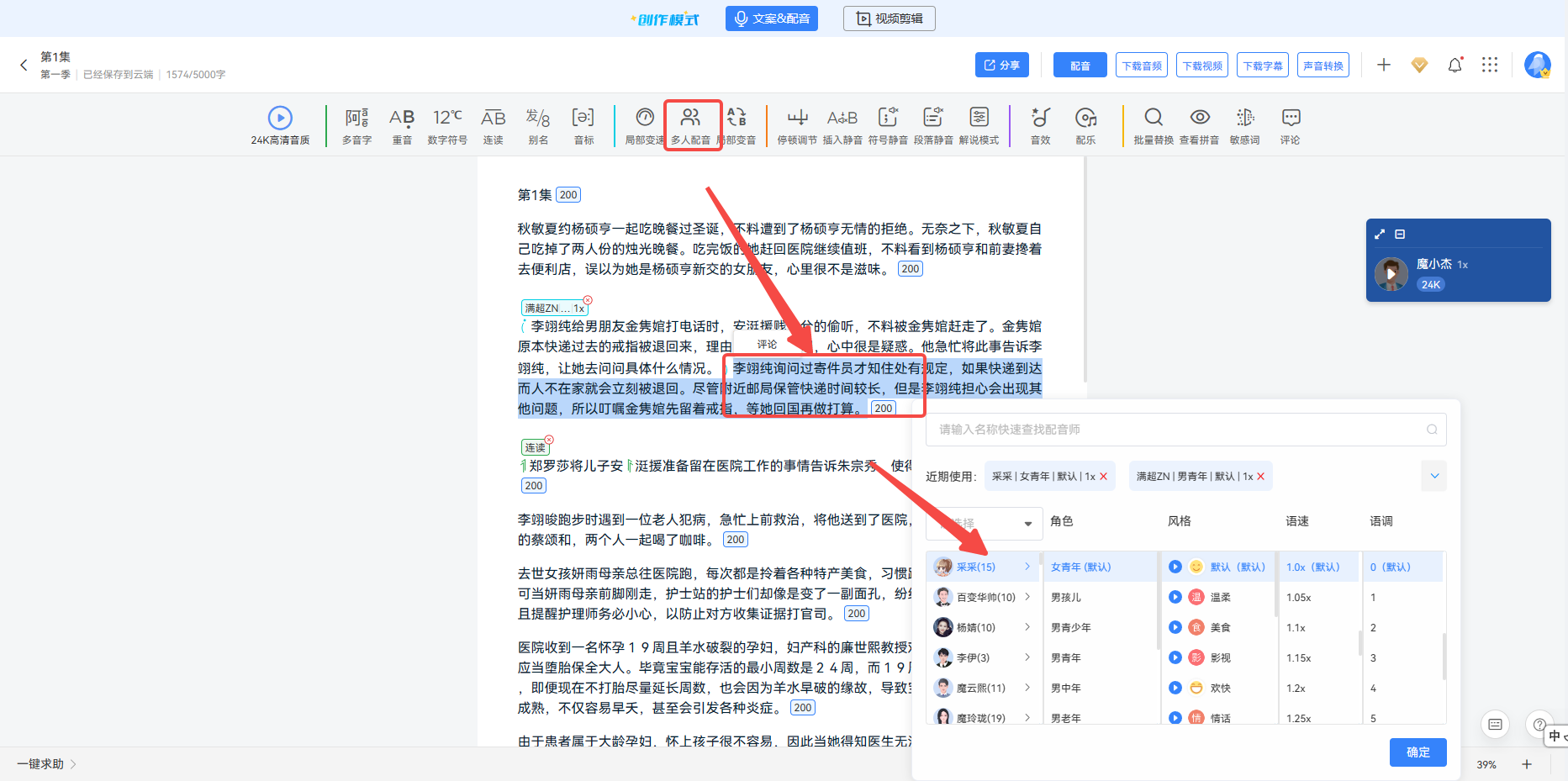Select the 重音 tool
The image size is (1568, 781).
[x=402, y=126]
